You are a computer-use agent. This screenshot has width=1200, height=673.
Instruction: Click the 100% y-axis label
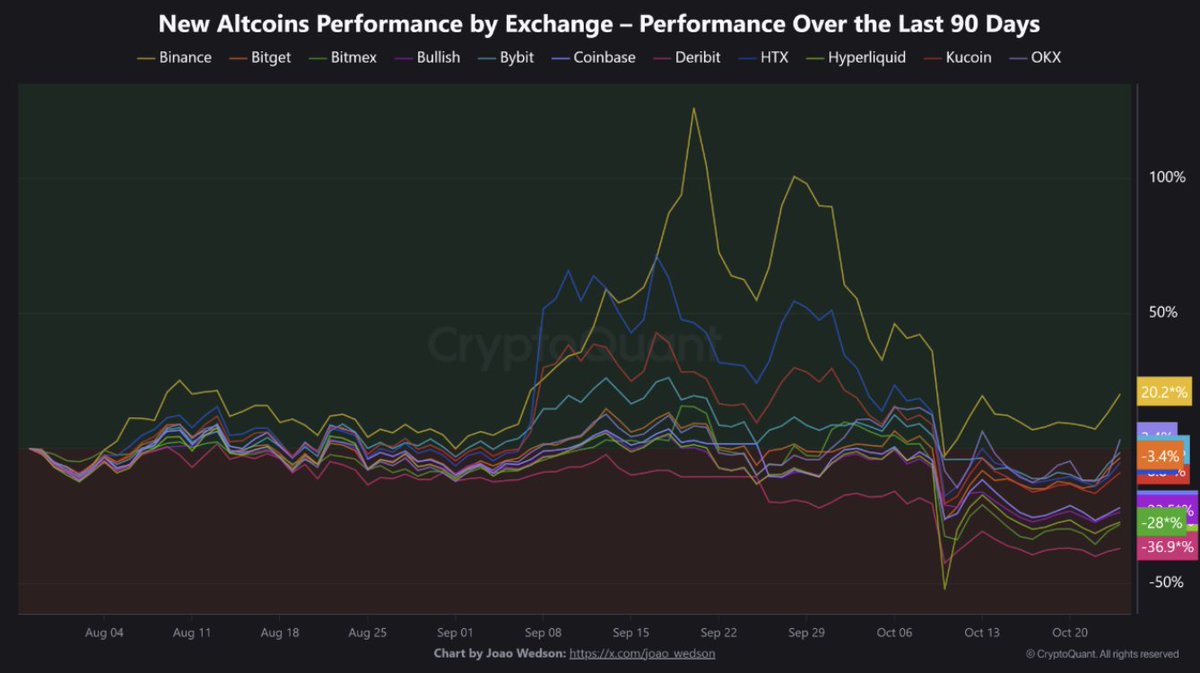pyautogui.click(x=1166, y=177)
